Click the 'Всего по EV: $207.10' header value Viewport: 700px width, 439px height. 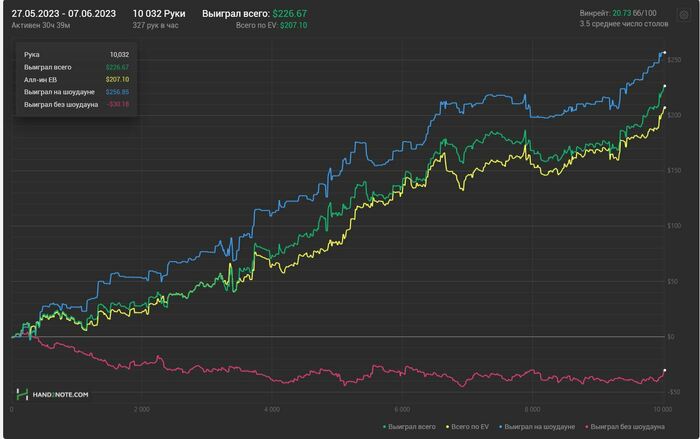tap(271, 25)
